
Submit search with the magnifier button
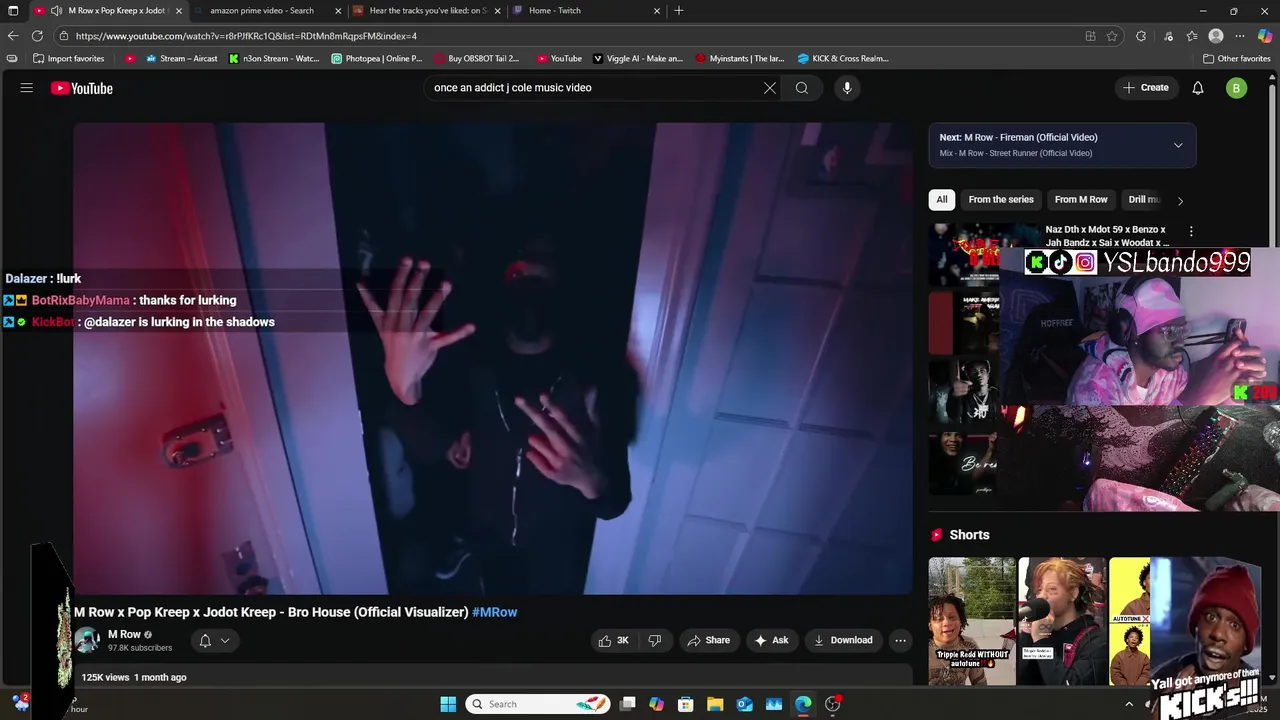802,88
